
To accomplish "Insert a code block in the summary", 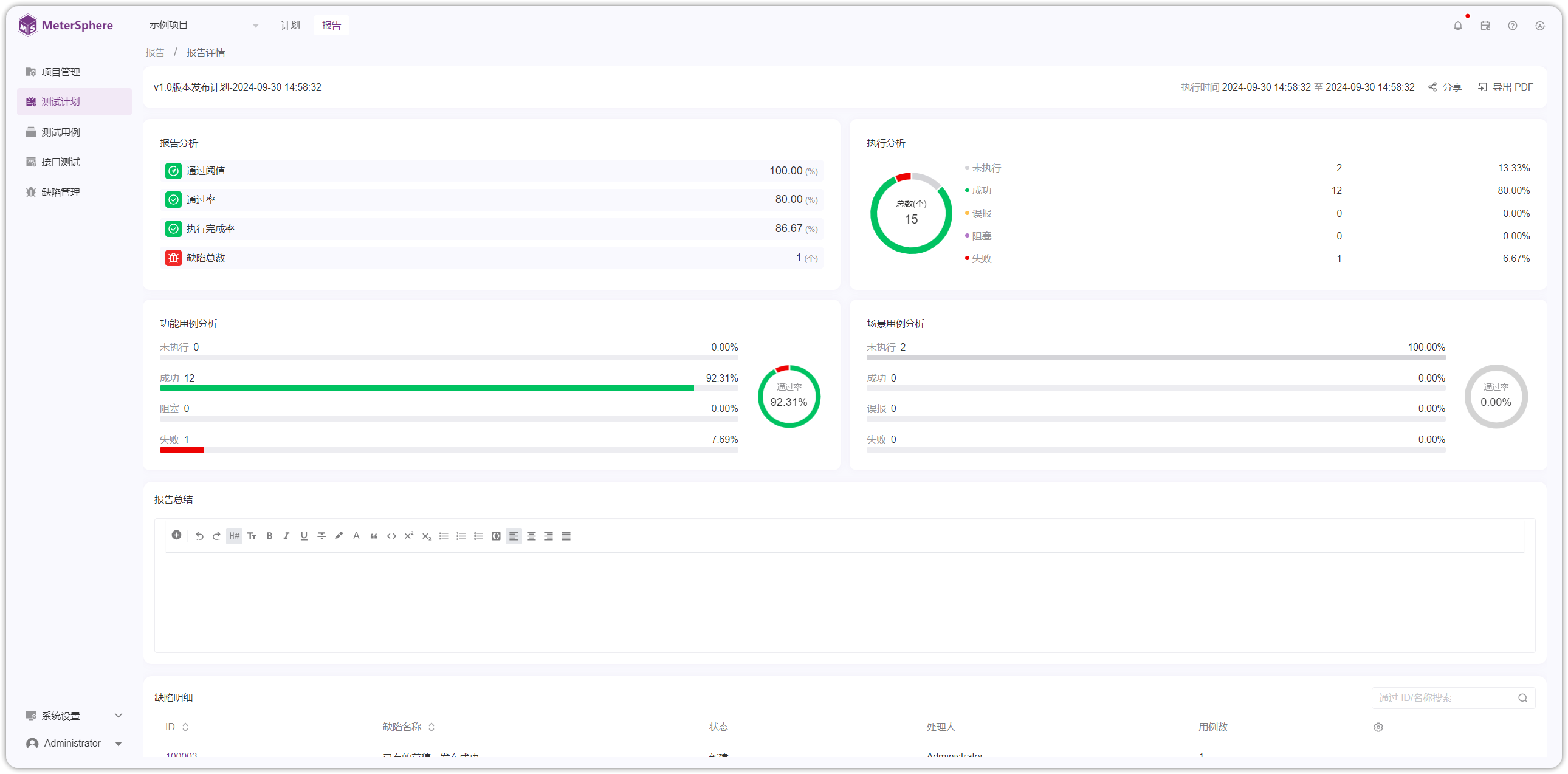I will [x=496, y=536].
